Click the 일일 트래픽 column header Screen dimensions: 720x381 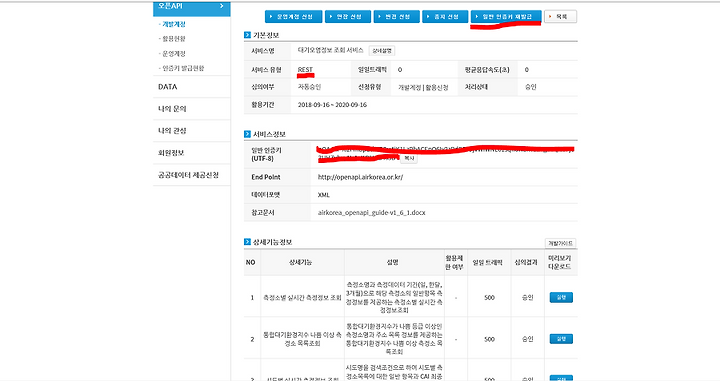tap(488, 262)
